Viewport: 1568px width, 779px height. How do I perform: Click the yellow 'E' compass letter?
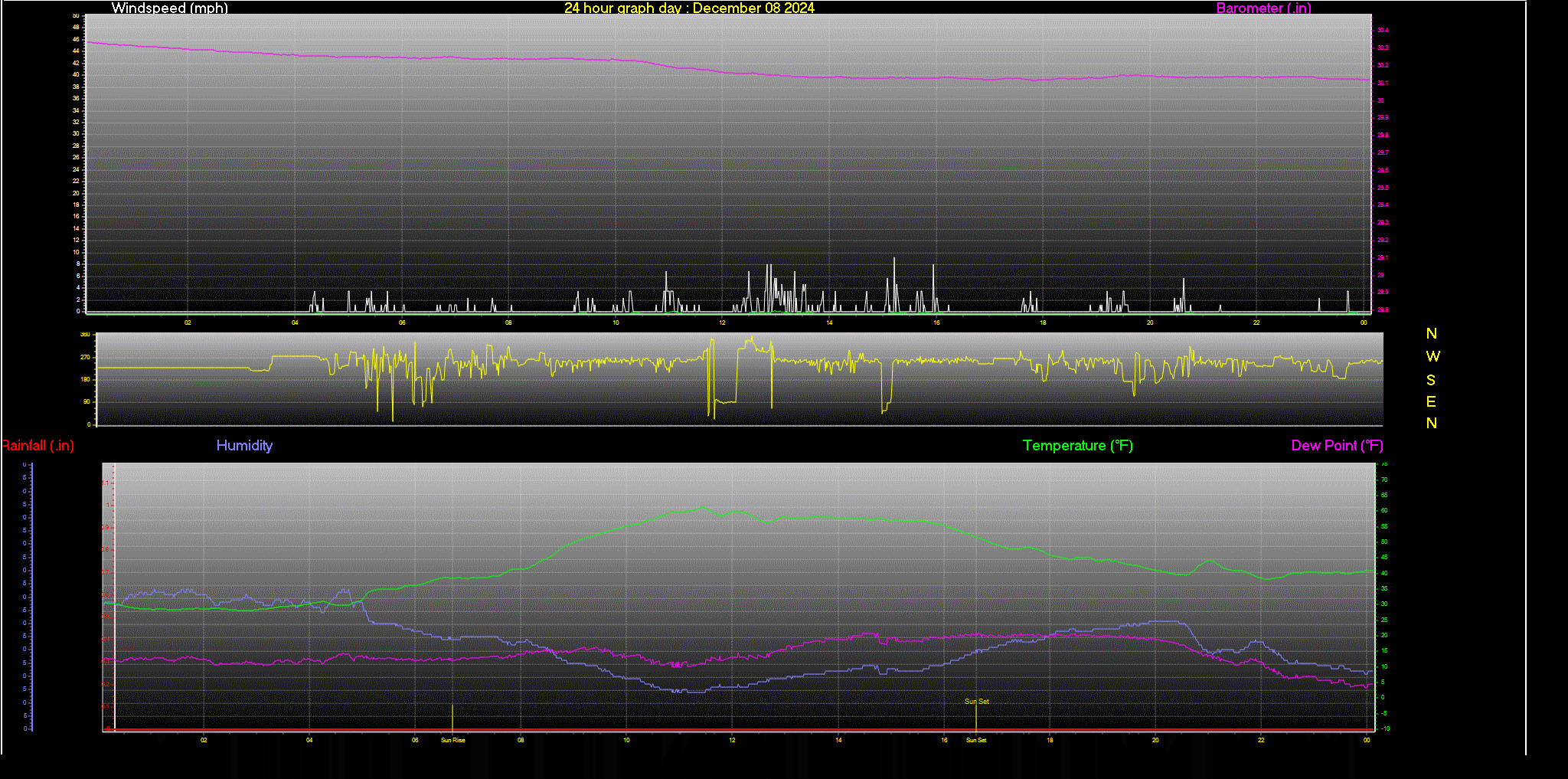pyautogui.click(x=1431, y=401)
